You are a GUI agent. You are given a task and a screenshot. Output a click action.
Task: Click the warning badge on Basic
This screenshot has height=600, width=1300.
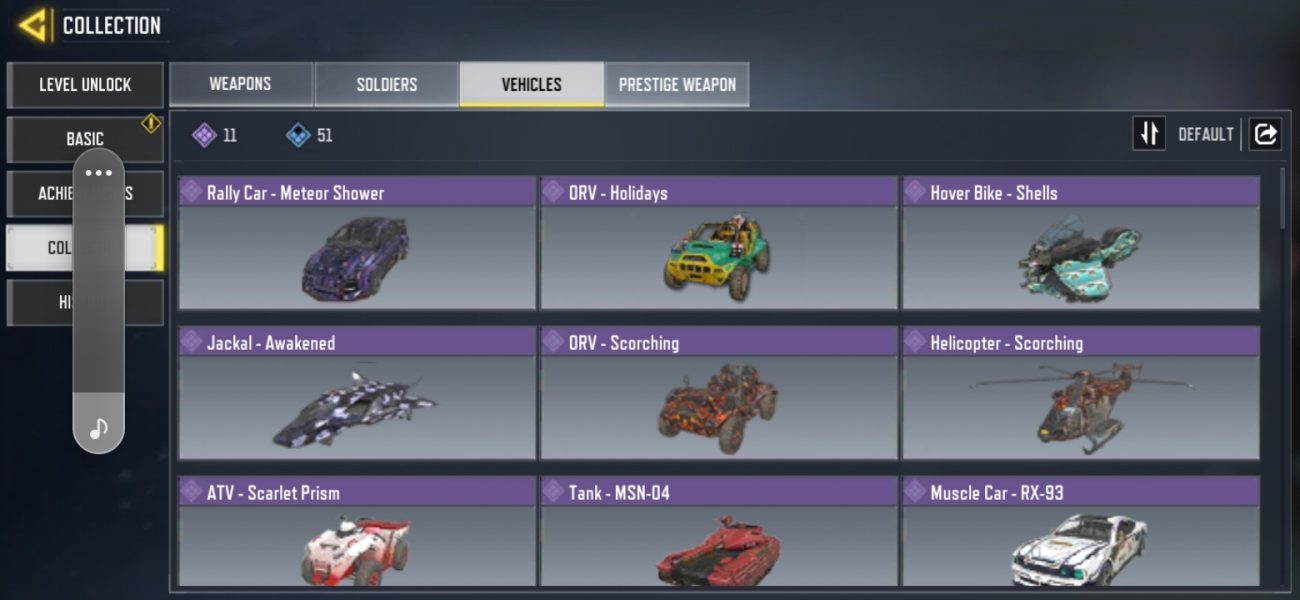click(151, 124)
